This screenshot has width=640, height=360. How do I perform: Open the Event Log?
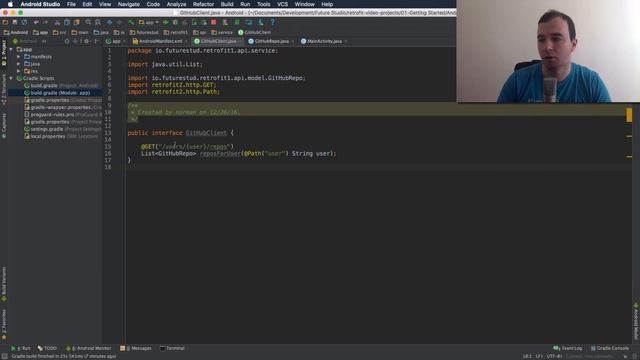point(568,348)
